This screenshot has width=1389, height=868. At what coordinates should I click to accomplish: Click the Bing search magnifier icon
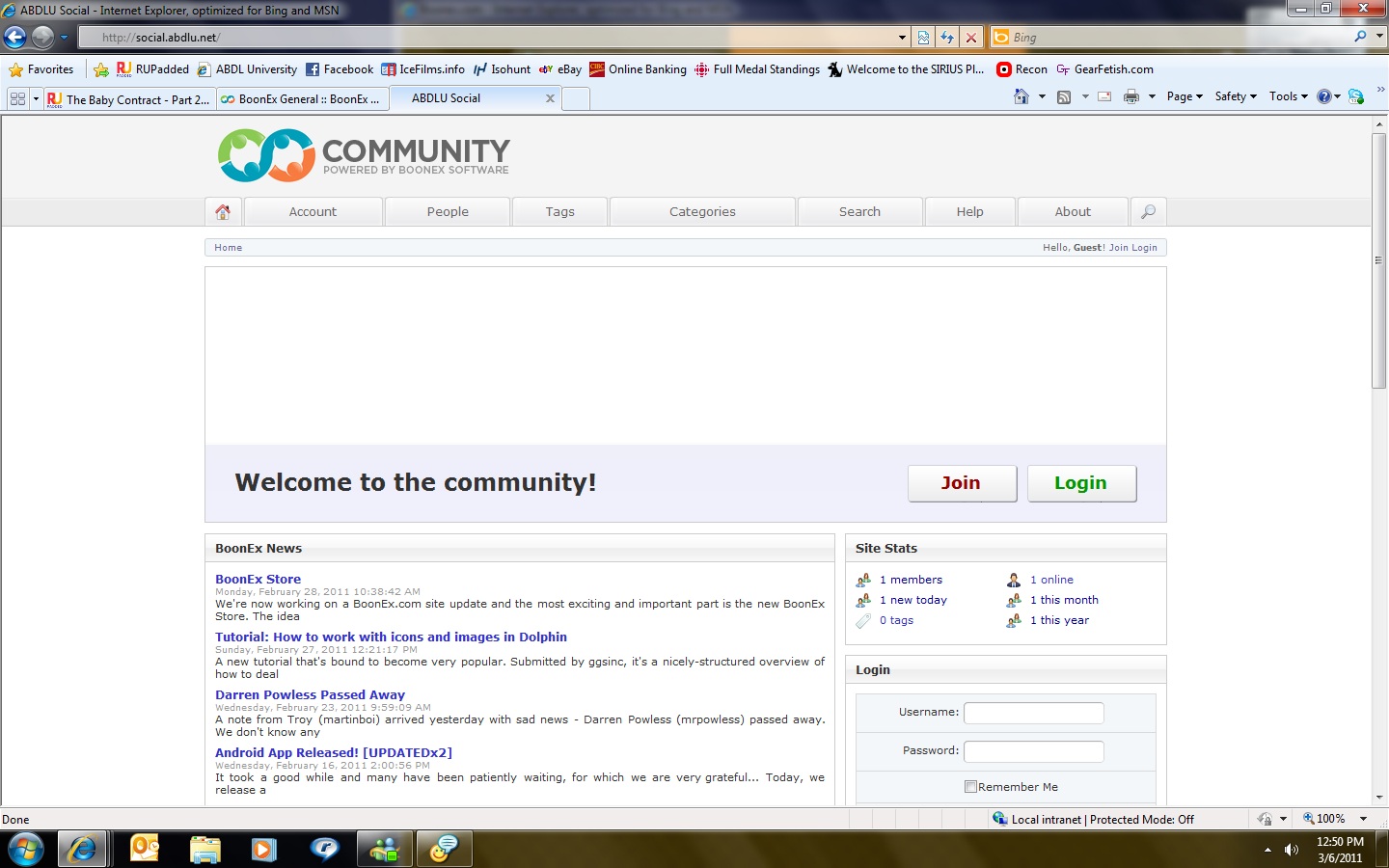(1360, 37)
